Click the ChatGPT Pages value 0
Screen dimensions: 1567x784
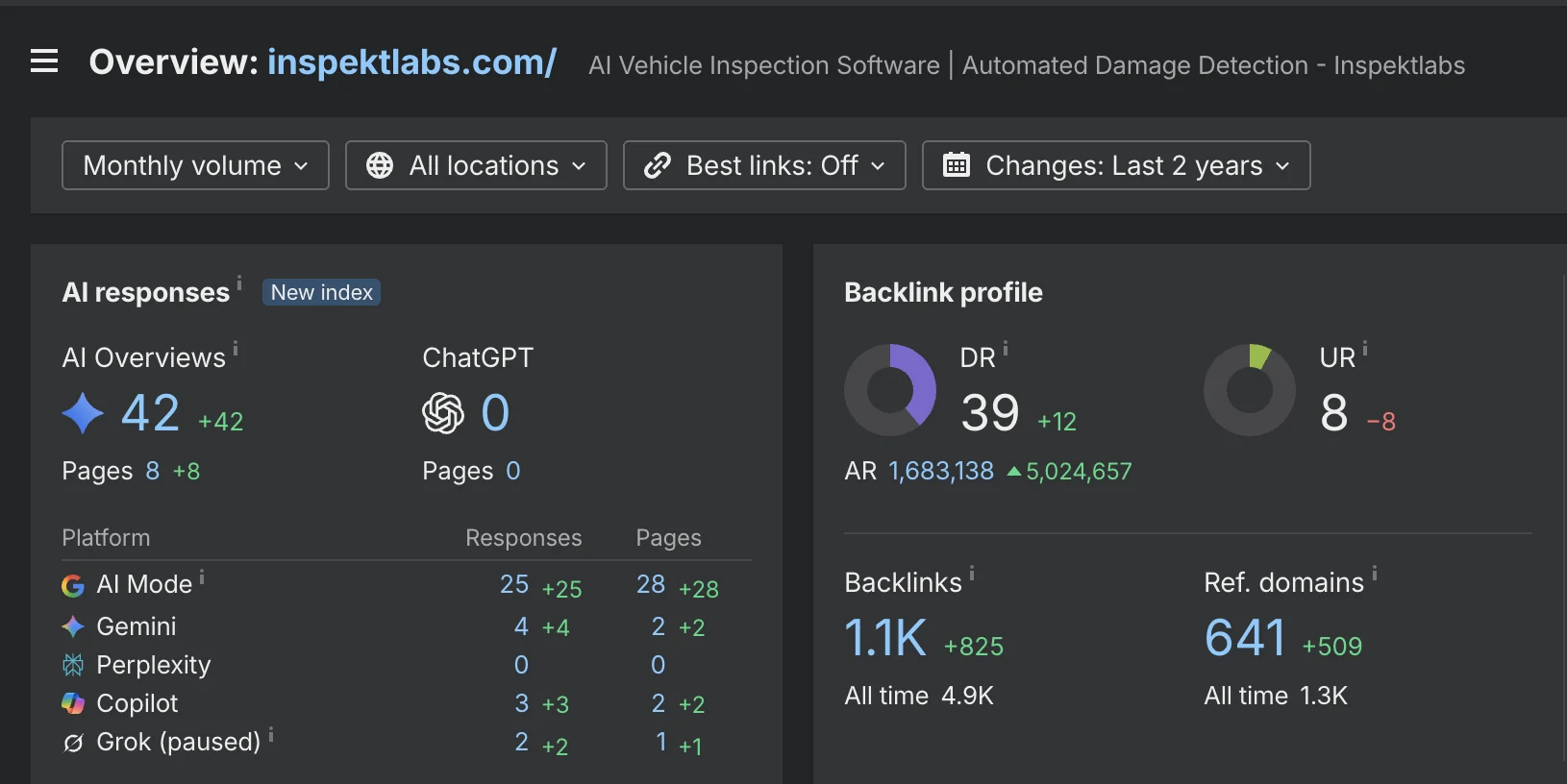513,471
